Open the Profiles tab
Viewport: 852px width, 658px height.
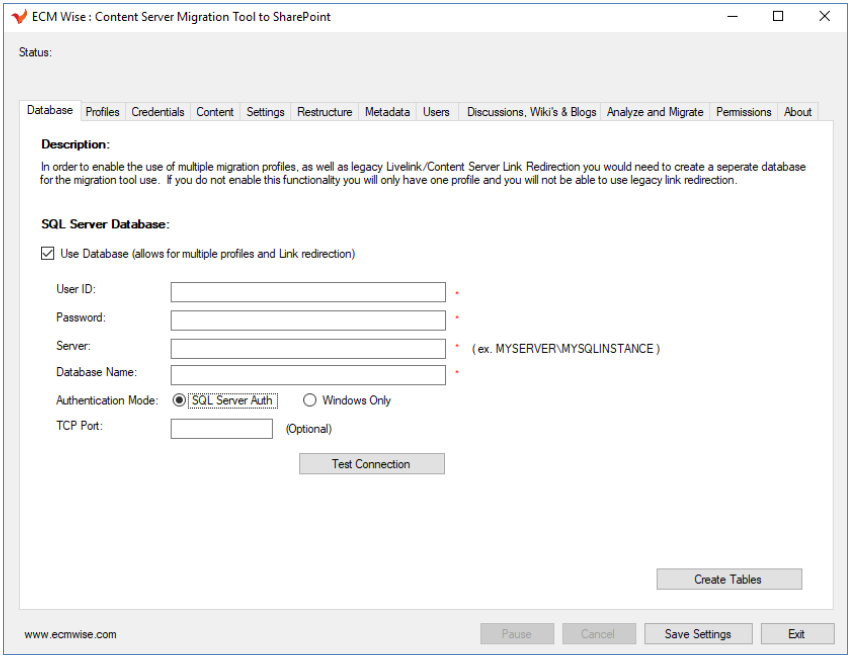[103, 112]
